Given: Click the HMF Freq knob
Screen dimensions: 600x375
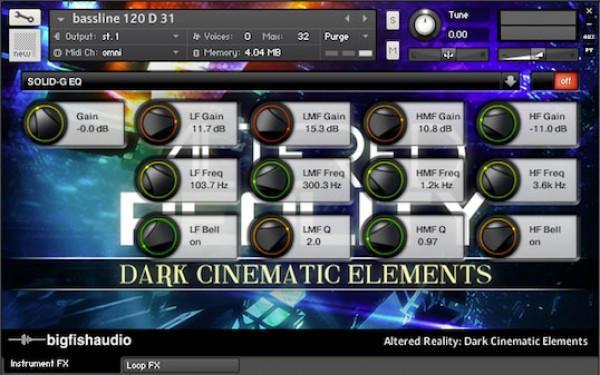Looking at the screenshot, I should (x=385, y=180).
